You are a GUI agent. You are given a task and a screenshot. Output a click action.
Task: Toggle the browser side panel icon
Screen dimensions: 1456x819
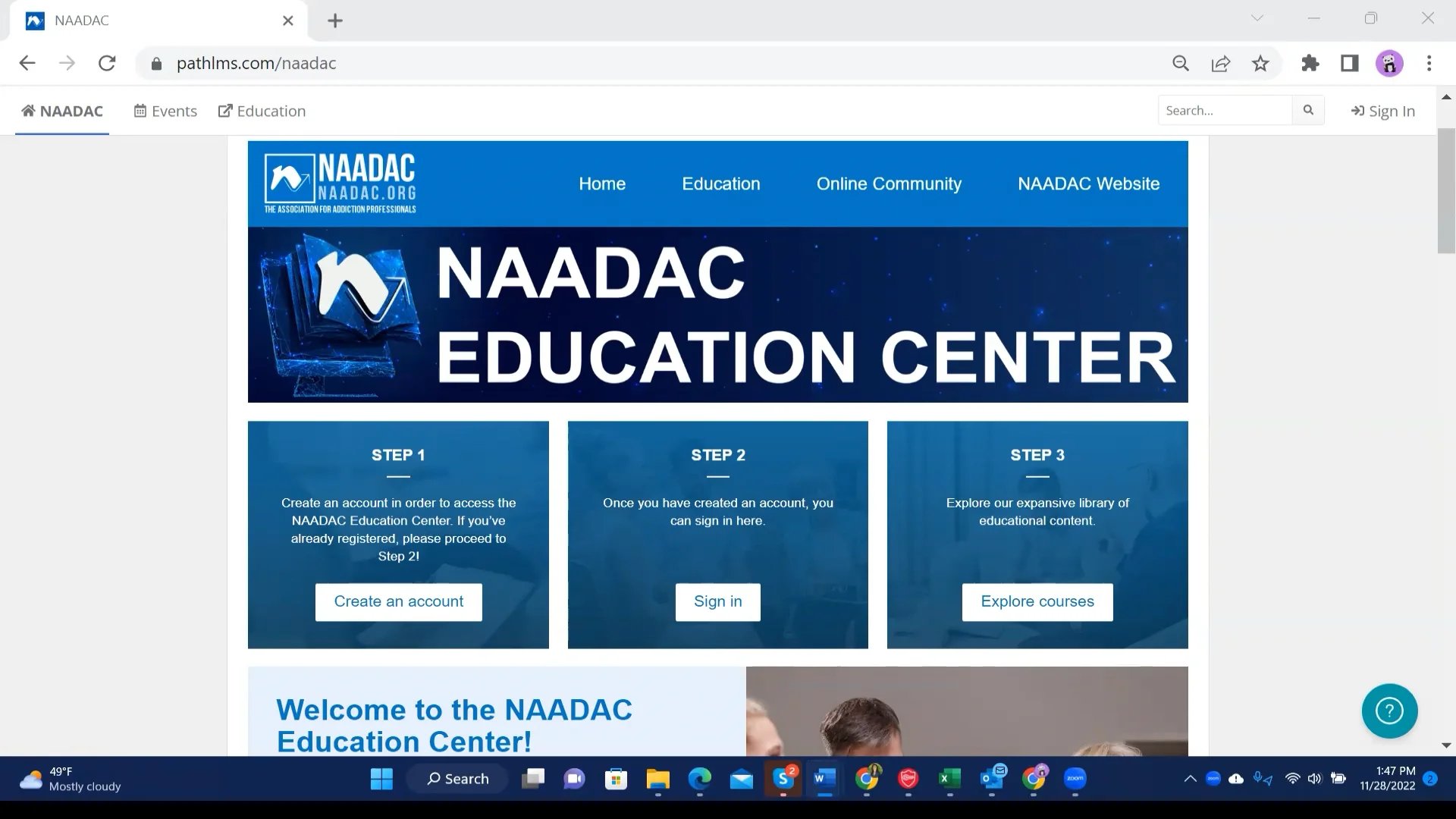1350,64
